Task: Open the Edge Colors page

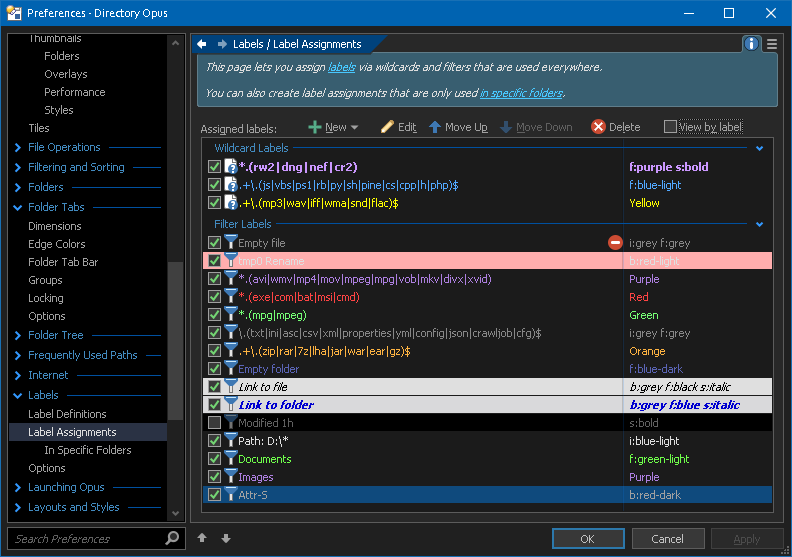Action: click(x=57, y=244)
